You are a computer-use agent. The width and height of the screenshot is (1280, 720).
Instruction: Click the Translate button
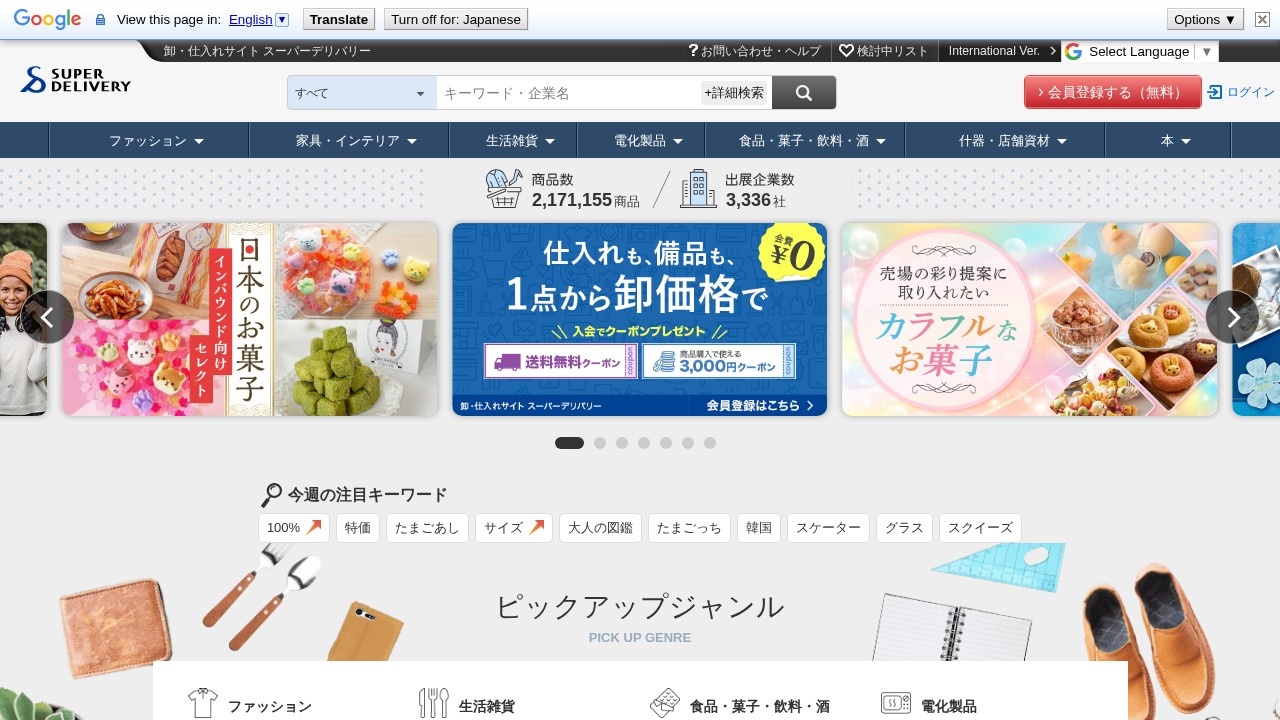[339, 19]
